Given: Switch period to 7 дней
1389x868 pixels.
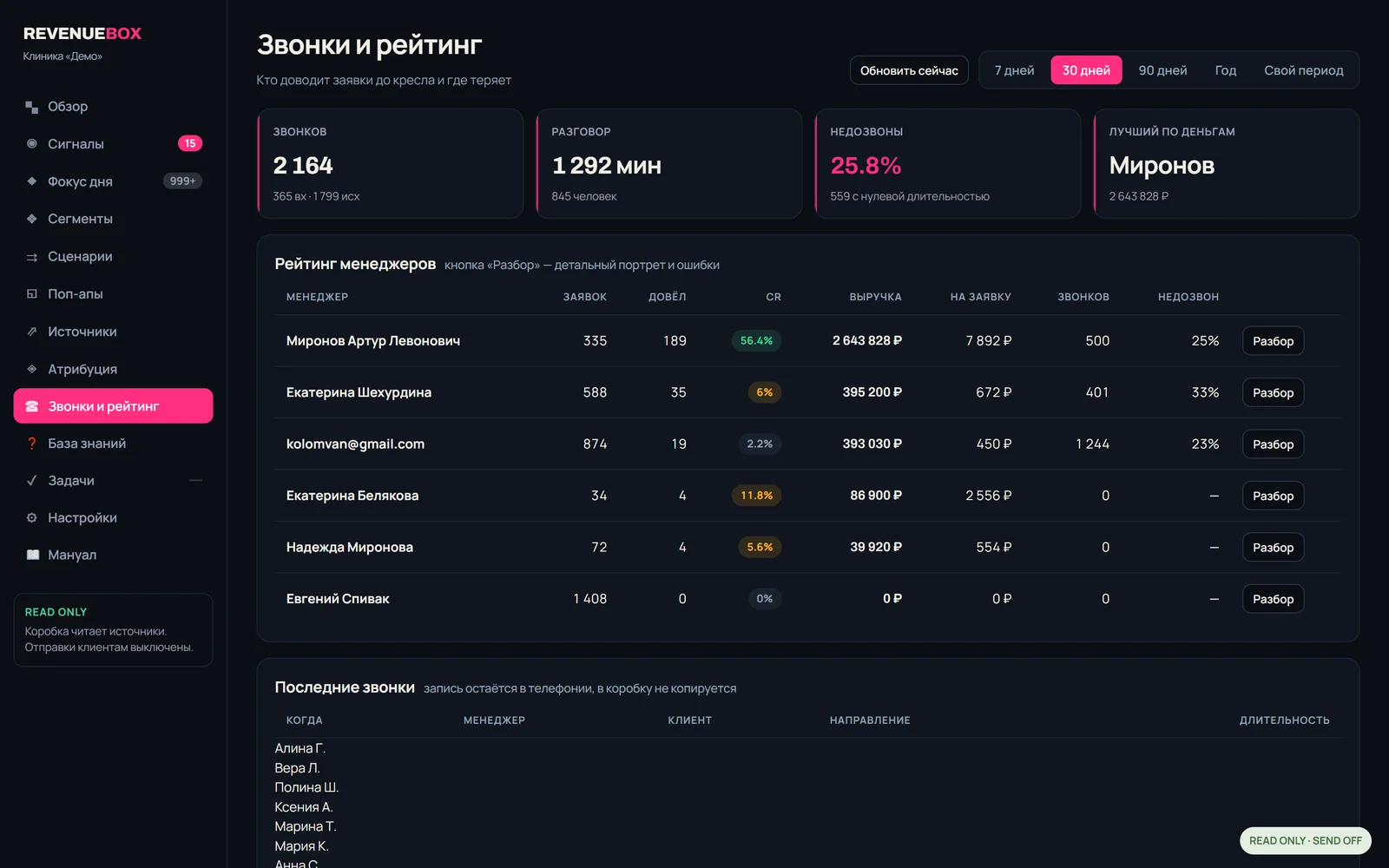Looking at the screenshot, I should 1014,70.
